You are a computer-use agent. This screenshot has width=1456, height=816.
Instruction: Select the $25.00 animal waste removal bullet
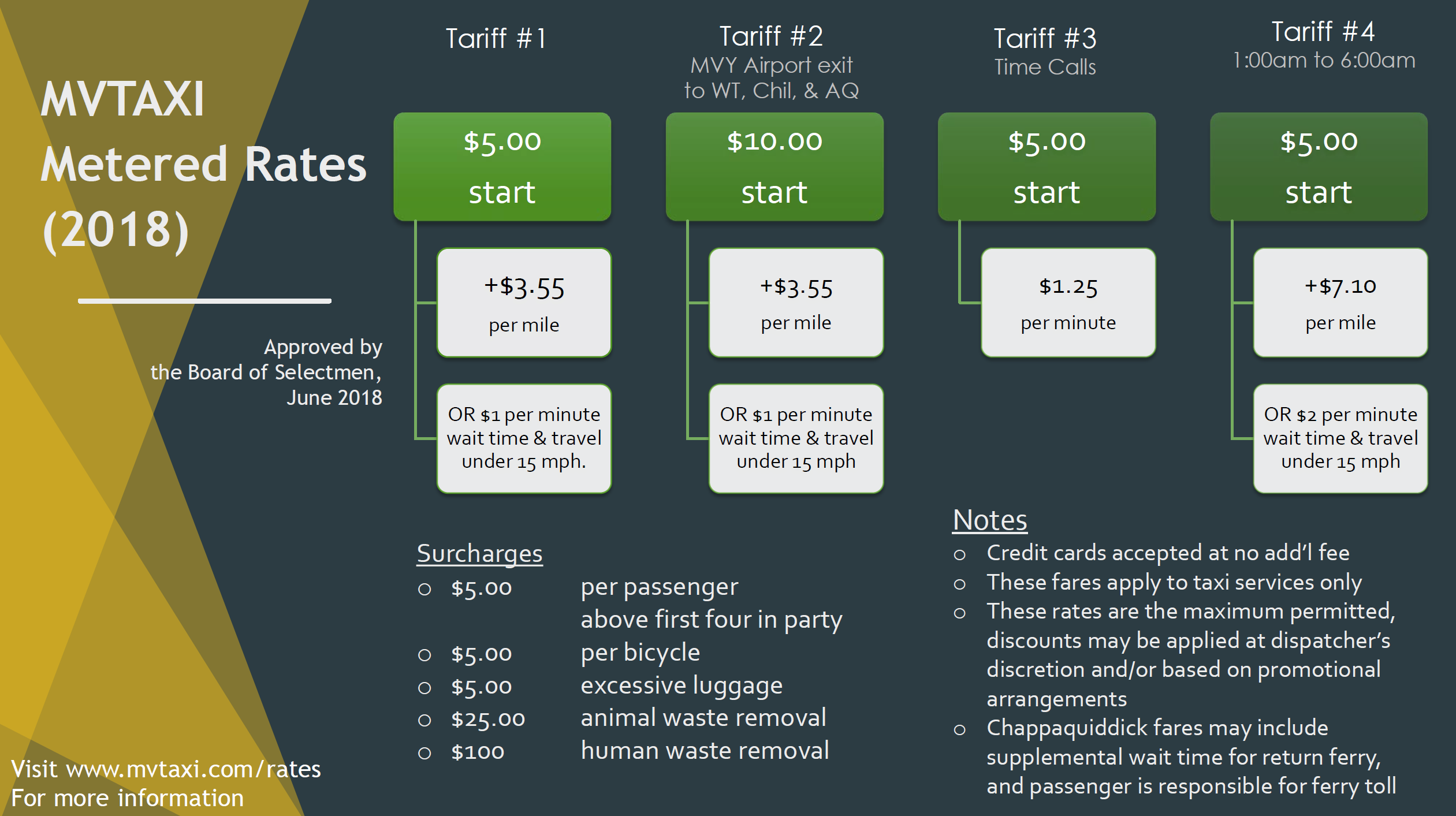coord(622,718)
